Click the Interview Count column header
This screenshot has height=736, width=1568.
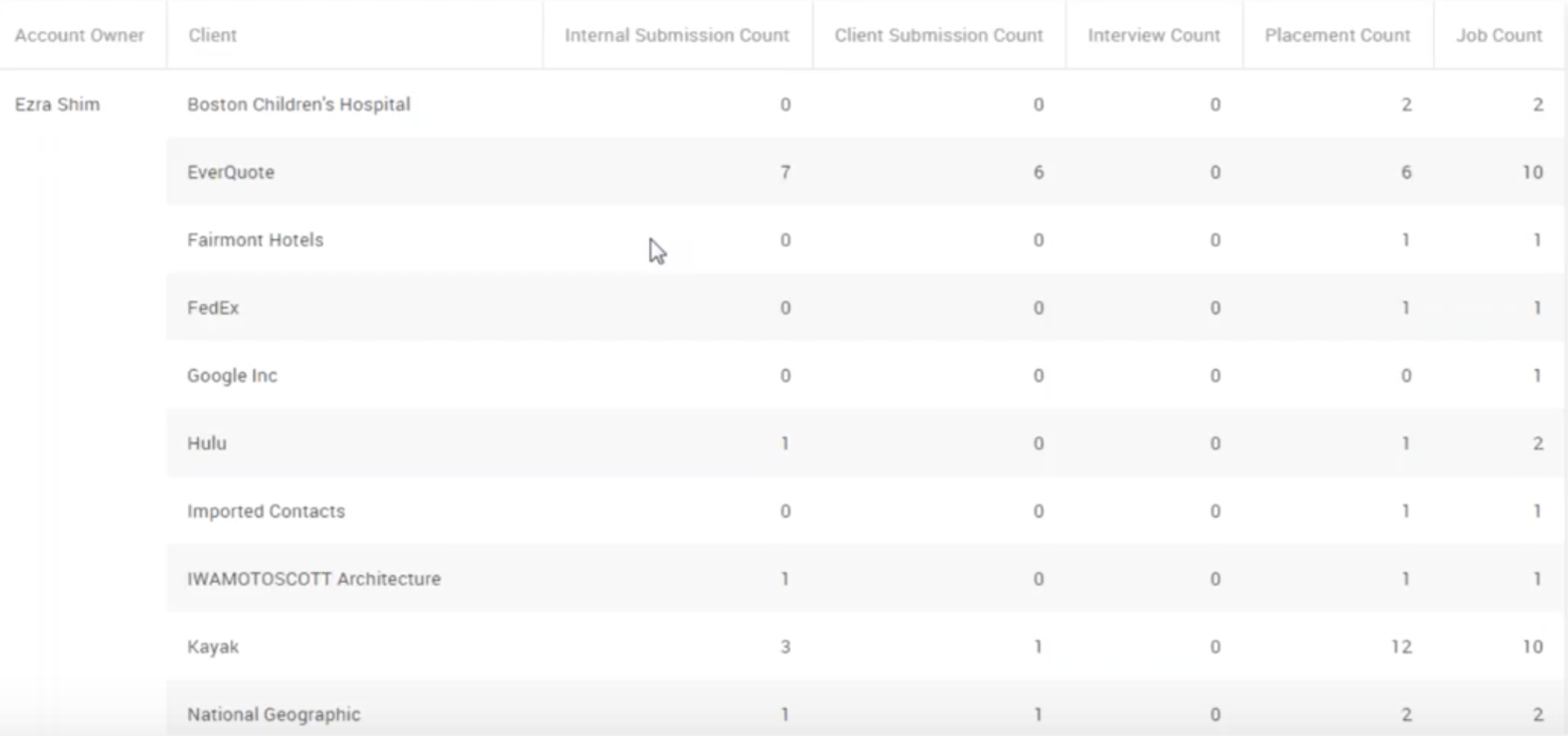coord(1153,35)
